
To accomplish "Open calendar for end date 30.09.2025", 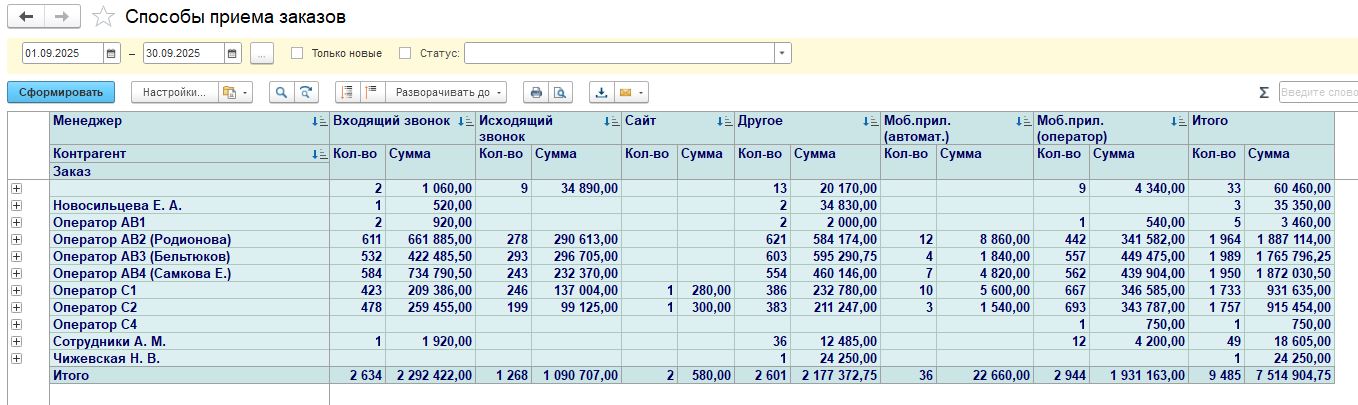I will (233, 53).
